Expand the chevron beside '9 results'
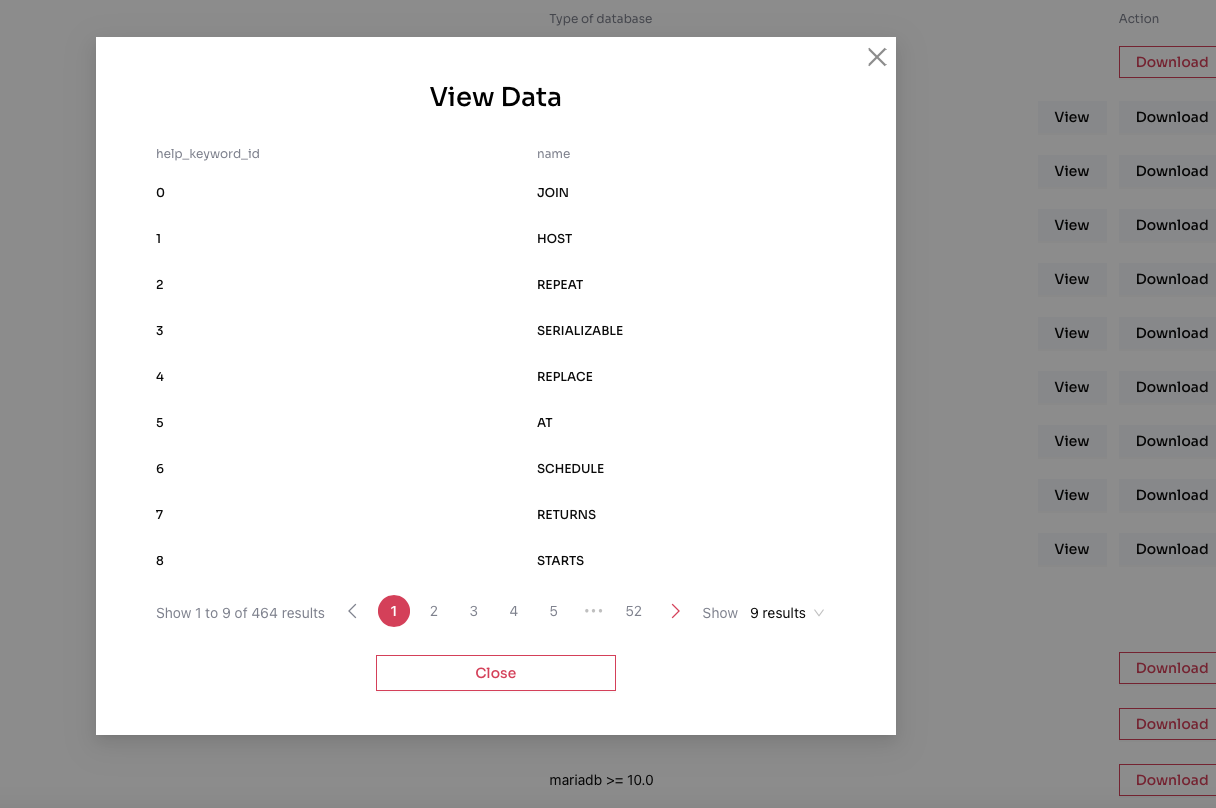This screenshot has height=808, width=1216. pos(819,613)
